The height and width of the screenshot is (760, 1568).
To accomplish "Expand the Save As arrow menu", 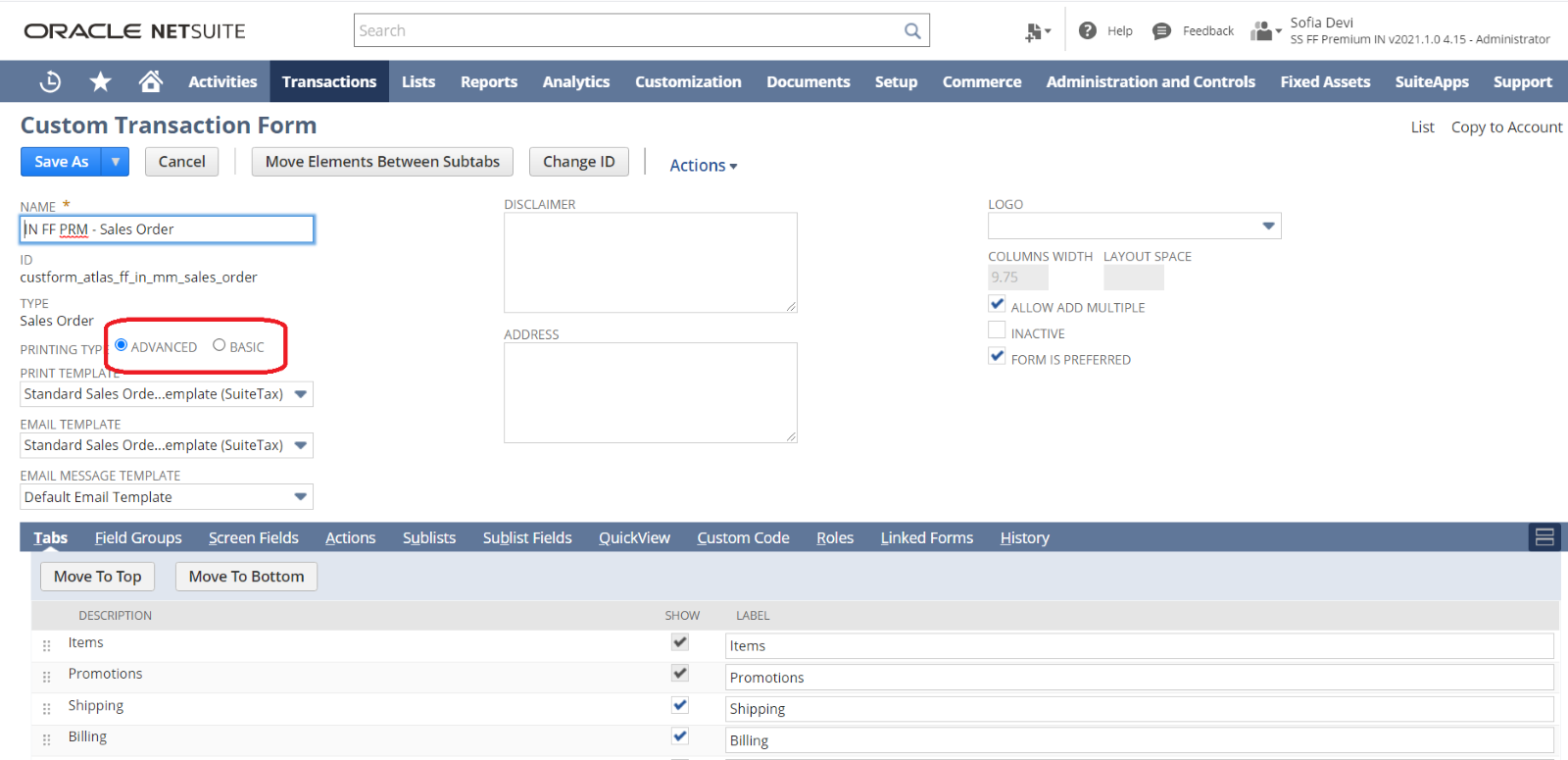I will coord(116,162).
